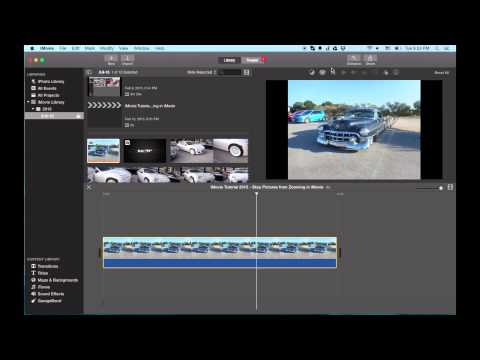This screenshot has height=360, width=480.
Task: Open the Modify menu
Action: (107, 48)
